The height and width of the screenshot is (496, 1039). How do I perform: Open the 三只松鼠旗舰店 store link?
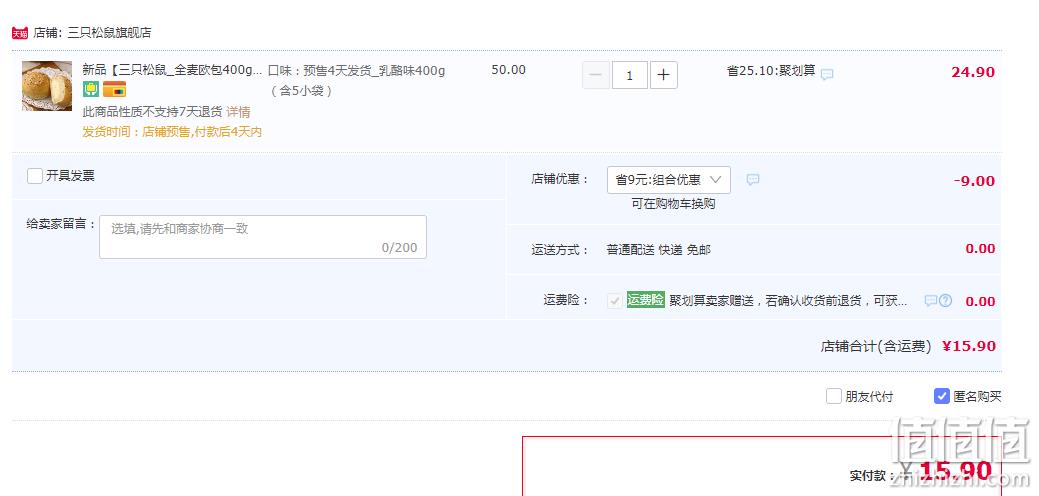pos(109,33)
